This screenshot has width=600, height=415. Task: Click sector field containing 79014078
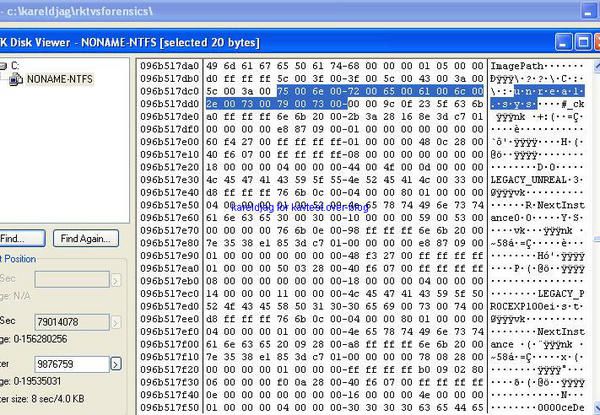click(x=72, y=322)
